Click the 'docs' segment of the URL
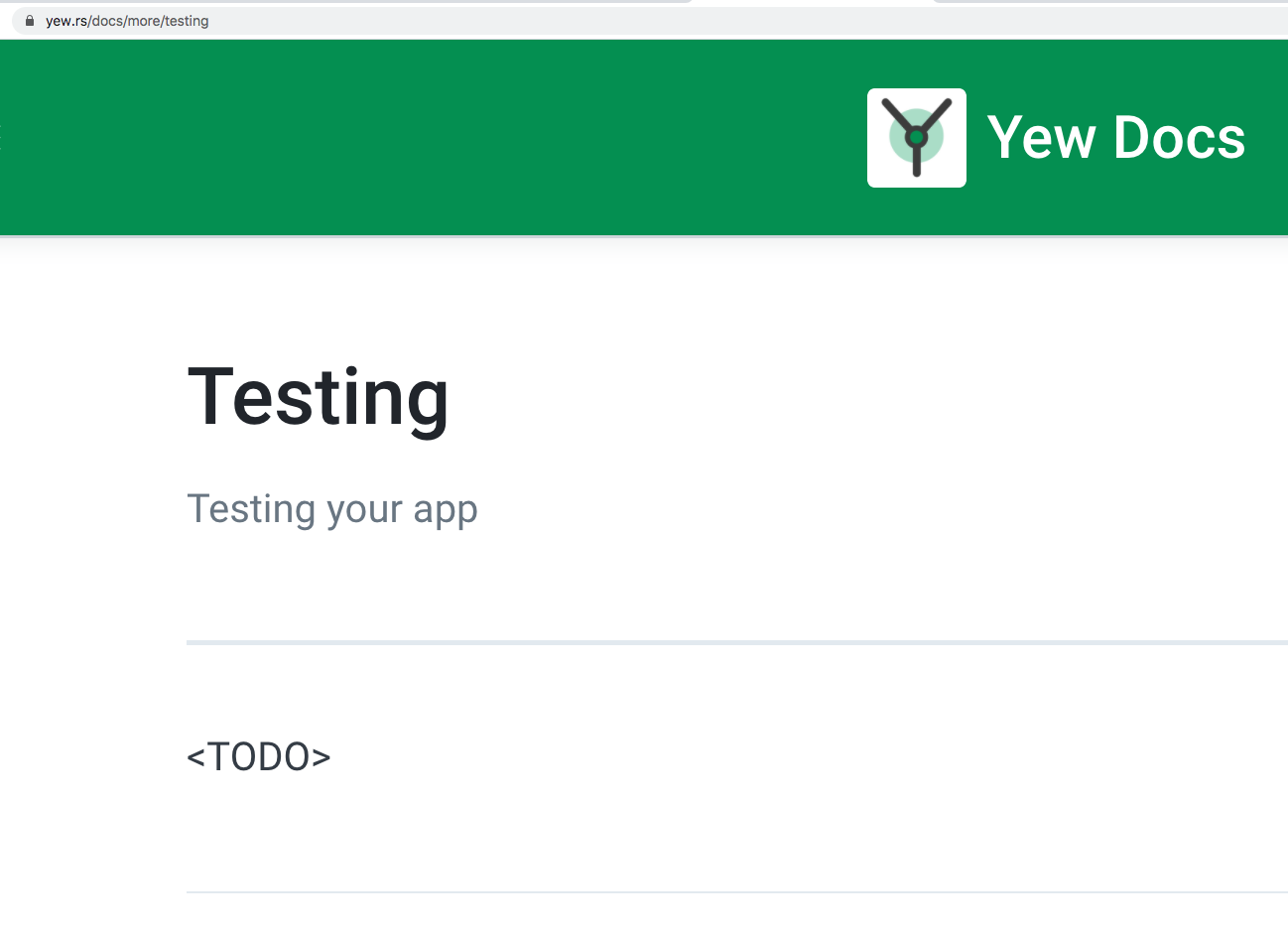 click(x=107, y=21)
